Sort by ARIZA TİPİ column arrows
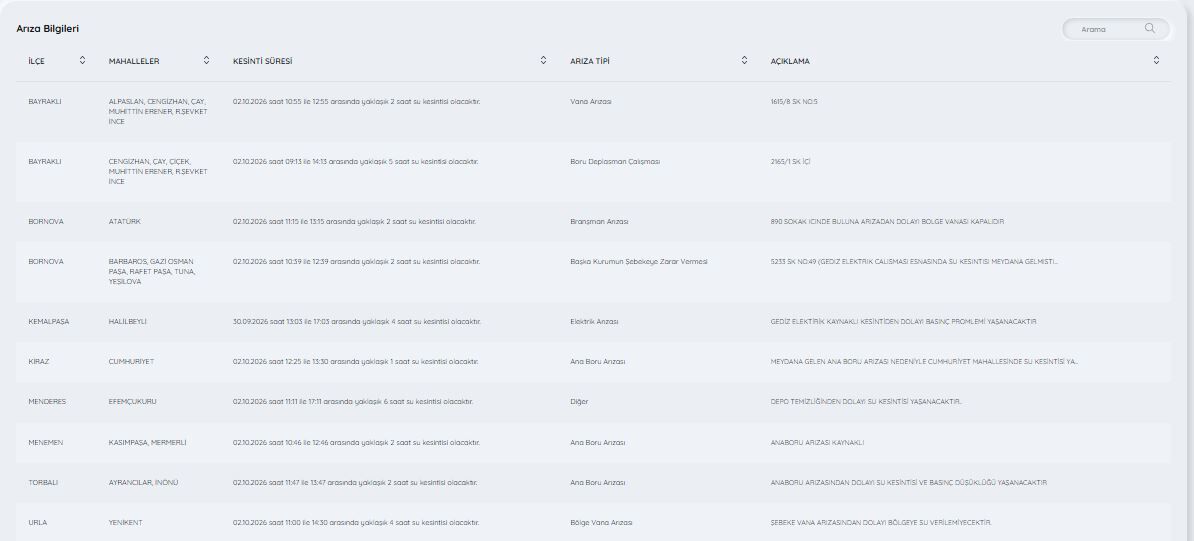 744,60
